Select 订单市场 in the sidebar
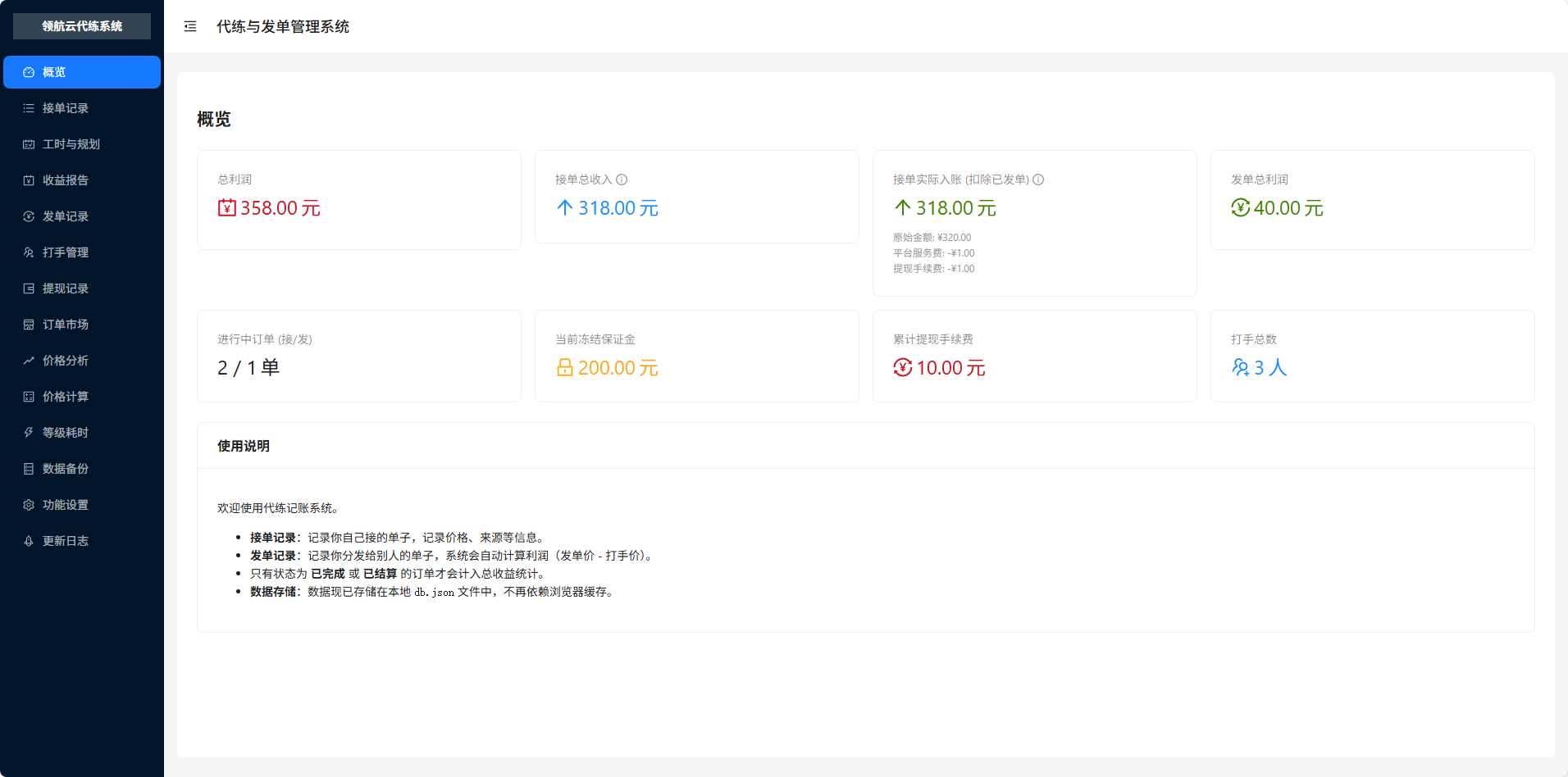 66,325
